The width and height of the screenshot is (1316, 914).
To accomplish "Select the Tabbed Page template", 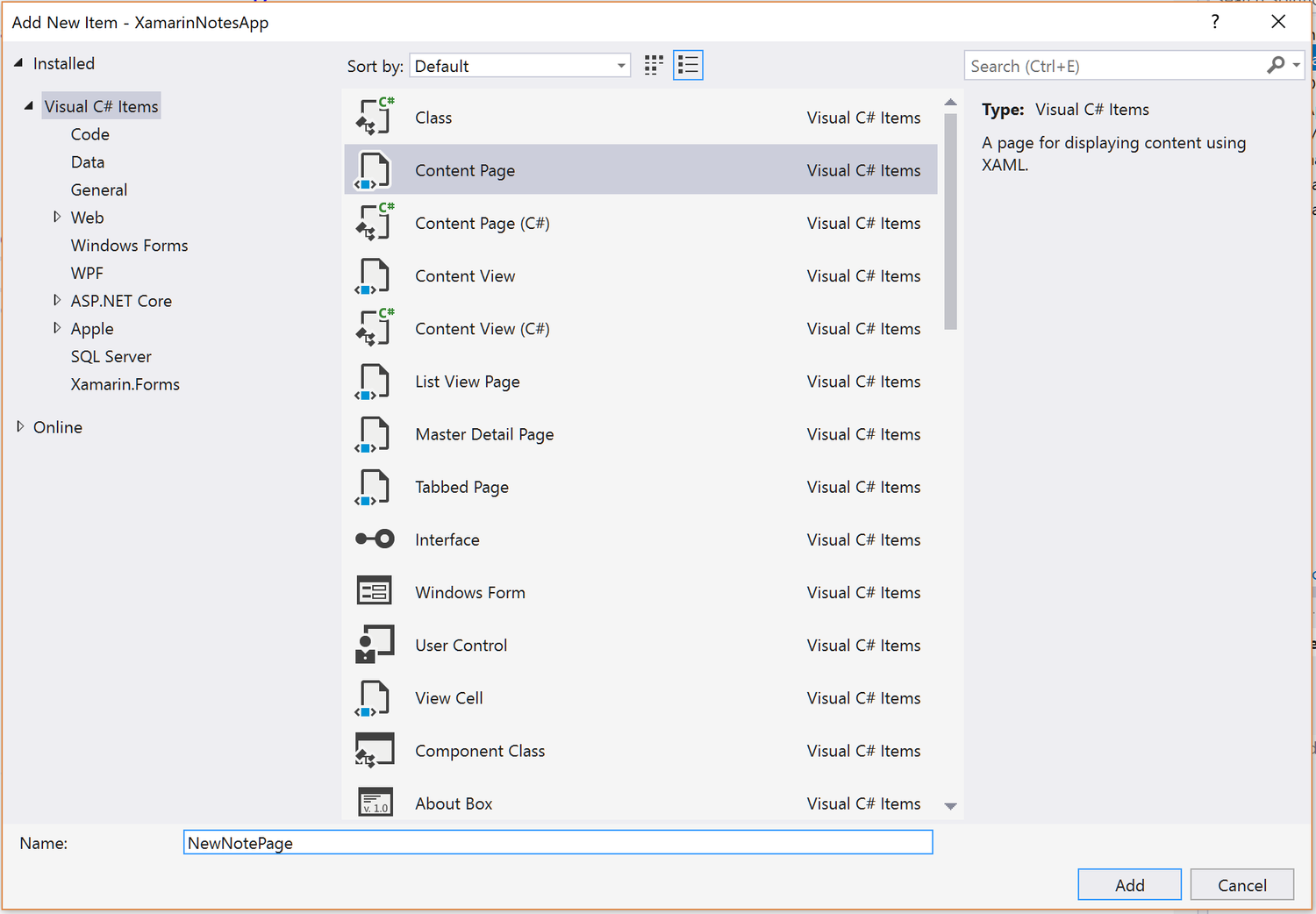I will coord(461,487).
